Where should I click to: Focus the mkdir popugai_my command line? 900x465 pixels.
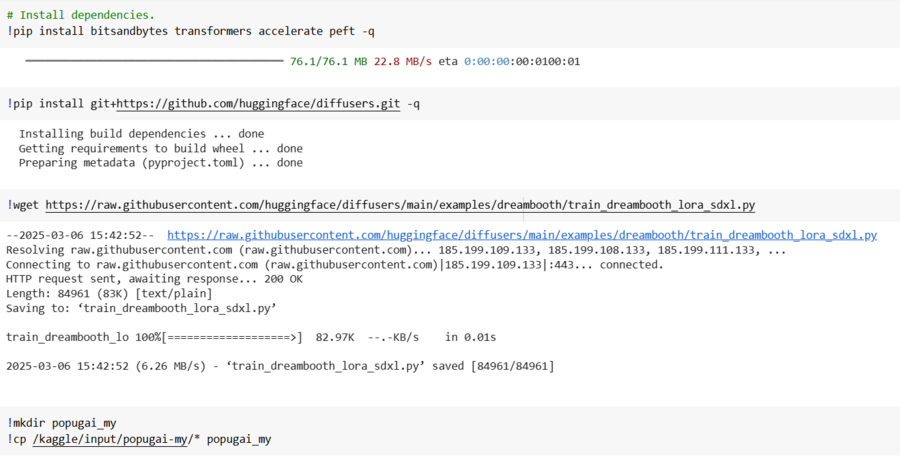pos(62,423)
